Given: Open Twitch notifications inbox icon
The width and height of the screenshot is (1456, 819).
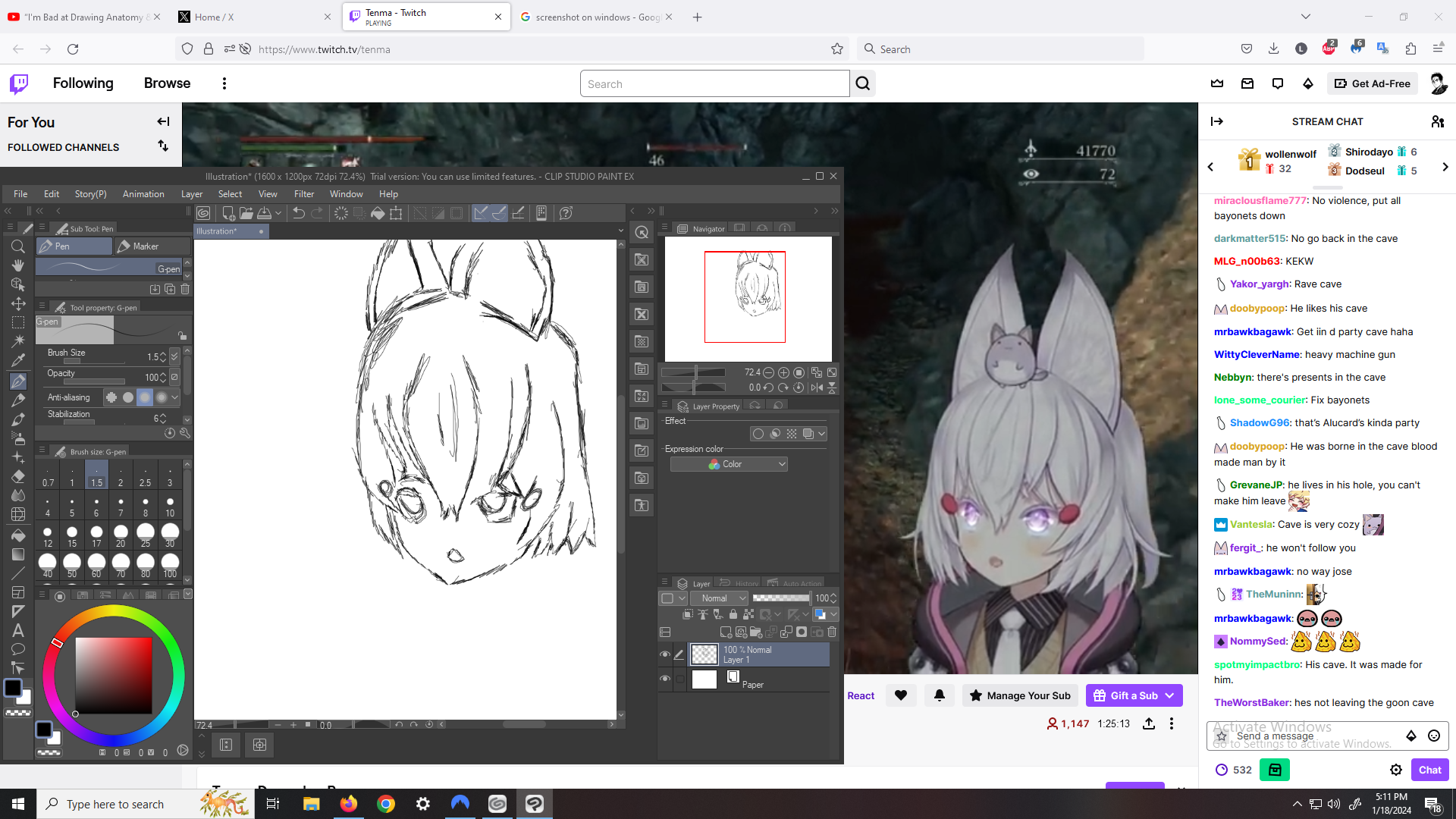Looking at the screenshot, I should tap(1247, 83).
